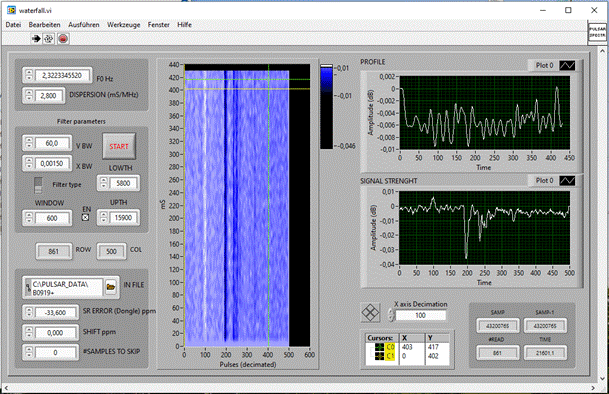Viewport: 609px width, 394px height.
Task: Flip the Filter type toggle switch
Action: (x=38, y=185)
